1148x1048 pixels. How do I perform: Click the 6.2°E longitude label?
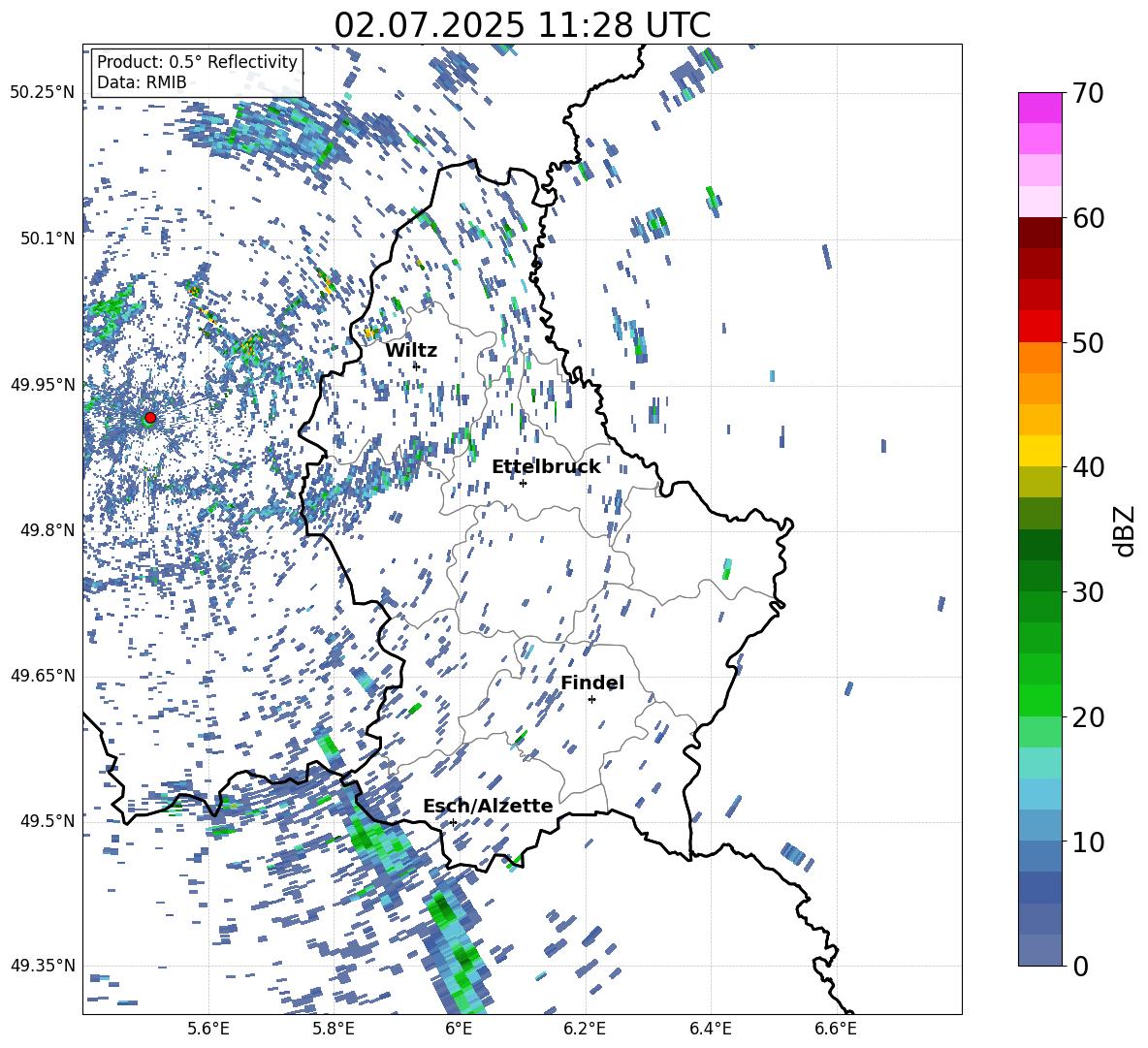click(585, 1029)
